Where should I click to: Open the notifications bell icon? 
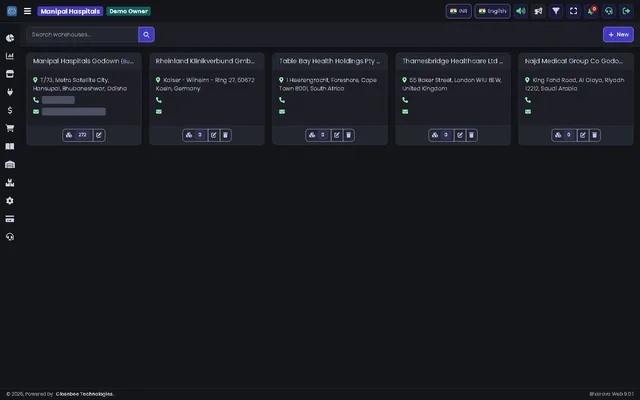coord(591,11)
